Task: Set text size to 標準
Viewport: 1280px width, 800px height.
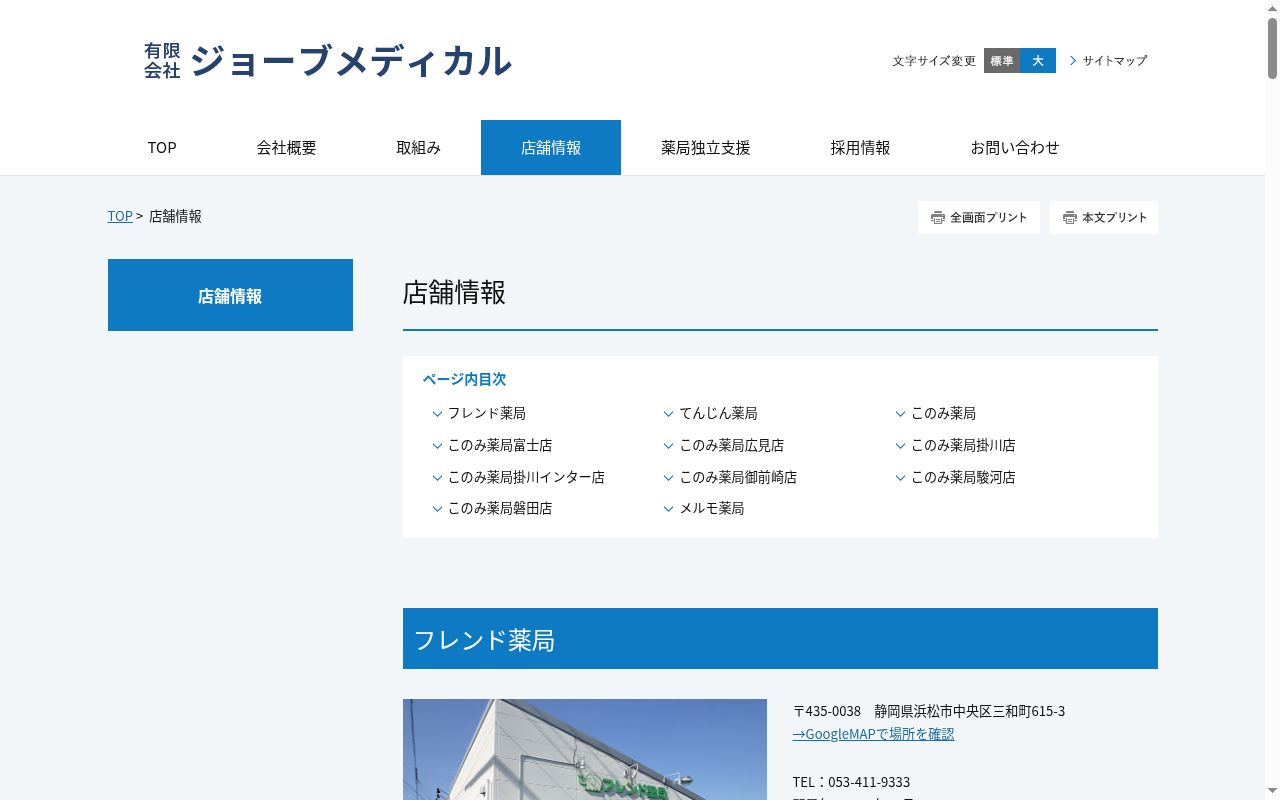Action: (1002, 61)
